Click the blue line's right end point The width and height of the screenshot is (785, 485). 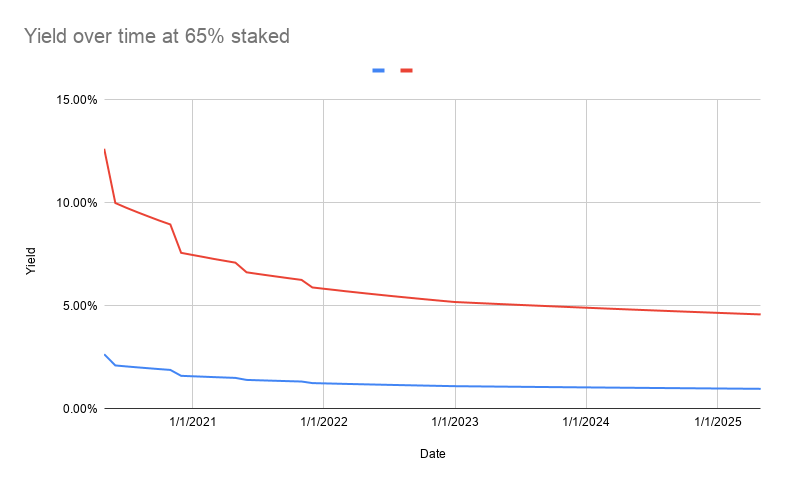click(x=760, y=389)
